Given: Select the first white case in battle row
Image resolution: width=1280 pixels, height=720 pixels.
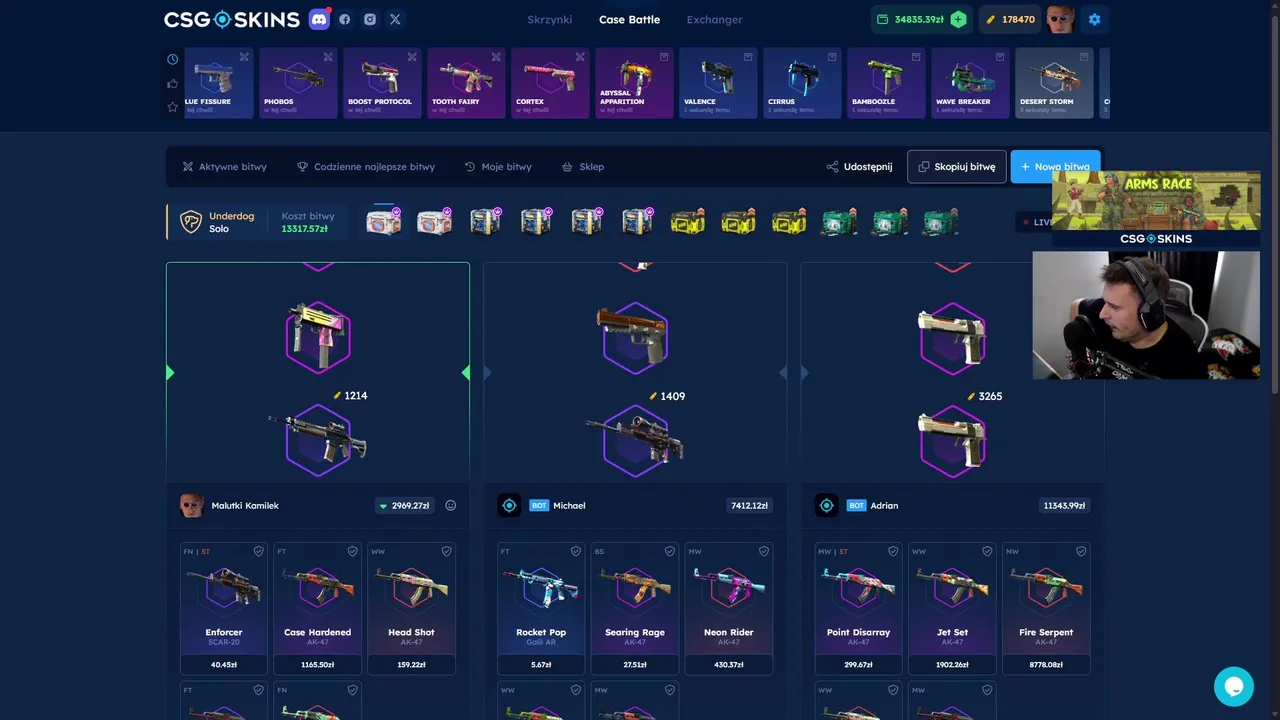Looking at the screenshot, I should click(383, 222).
